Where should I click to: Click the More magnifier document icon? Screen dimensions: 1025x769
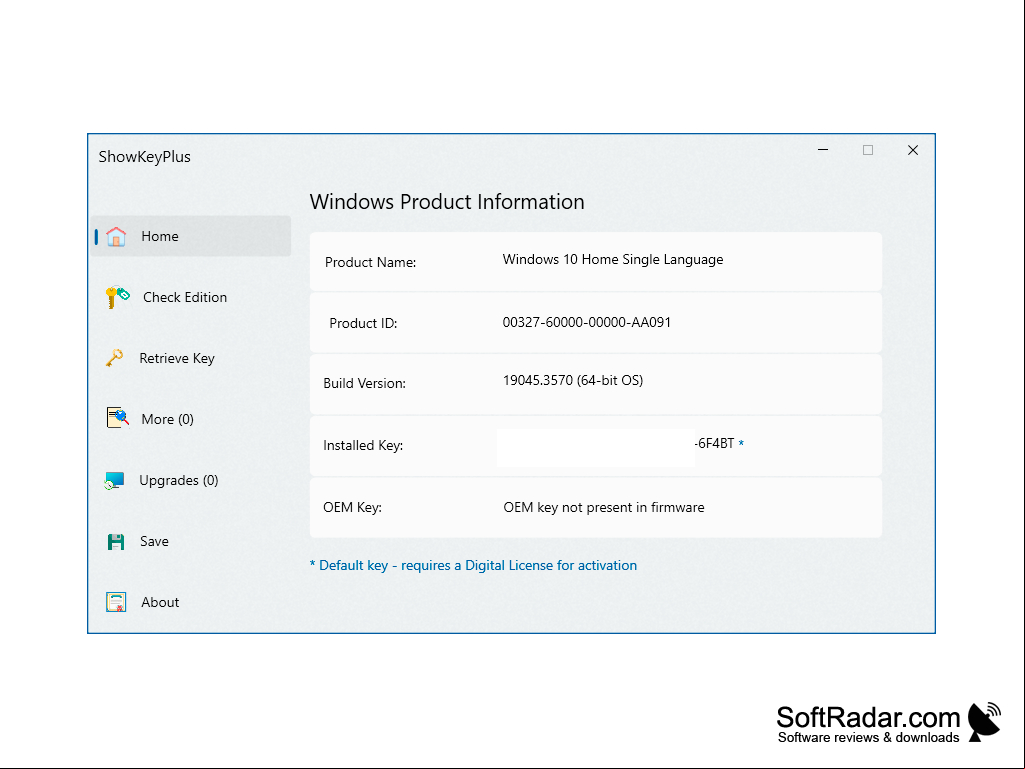[x=118, y=417]
